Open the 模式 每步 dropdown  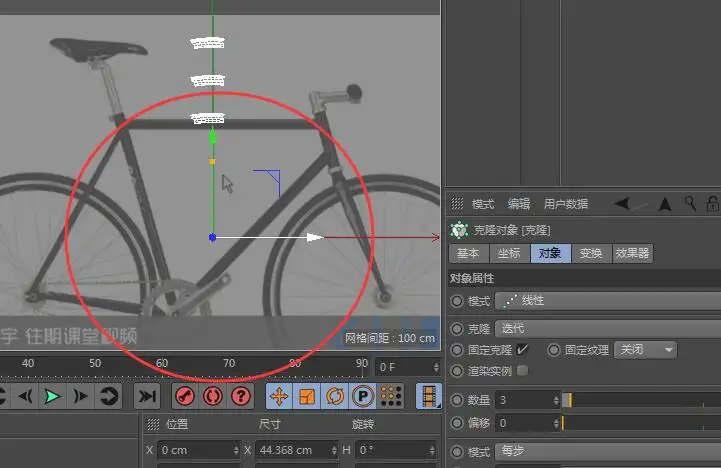[x=608, y=451]
